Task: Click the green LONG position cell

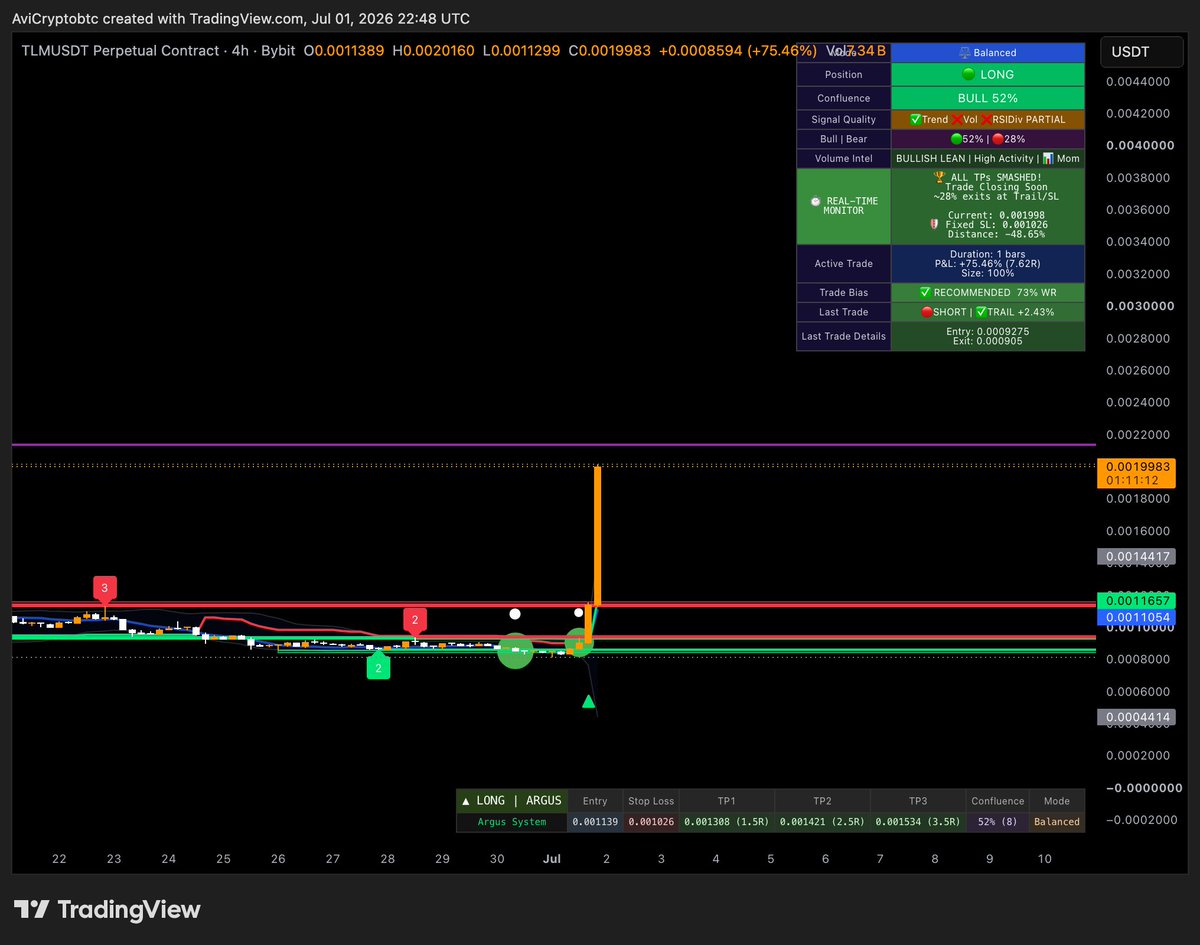Action: (987, 74)
